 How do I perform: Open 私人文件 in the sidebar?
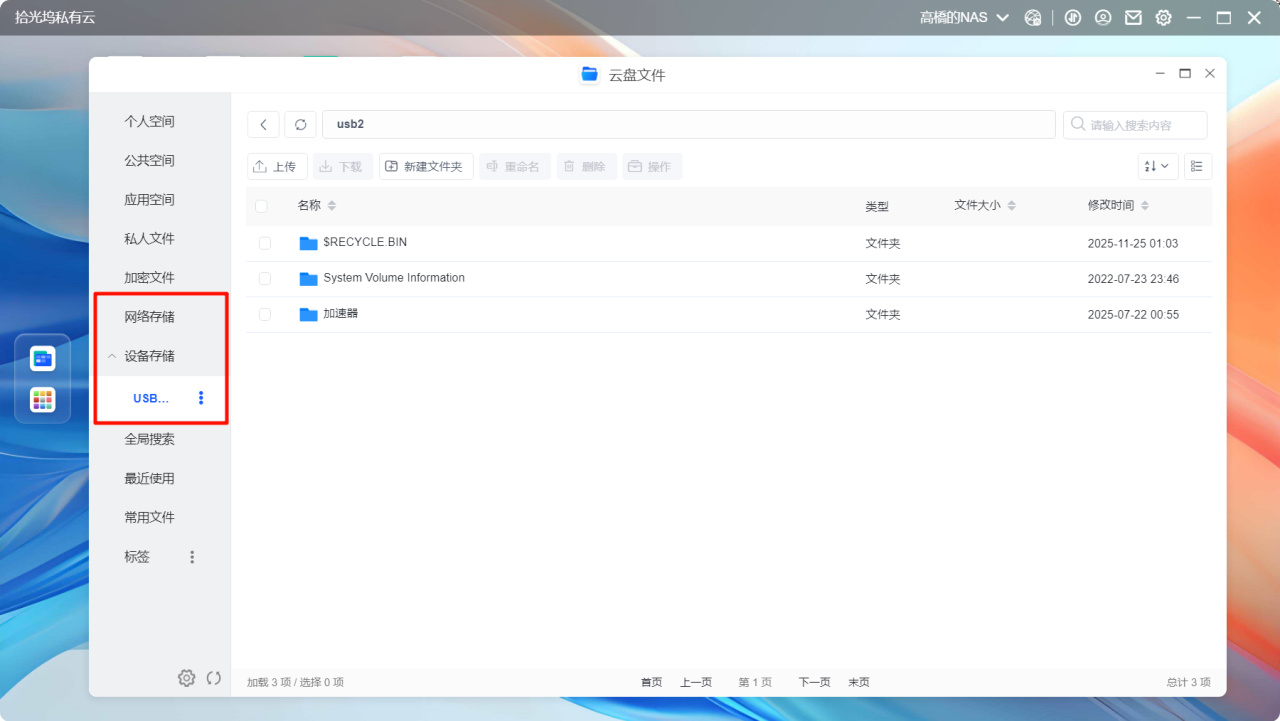(x=149, y=238)
